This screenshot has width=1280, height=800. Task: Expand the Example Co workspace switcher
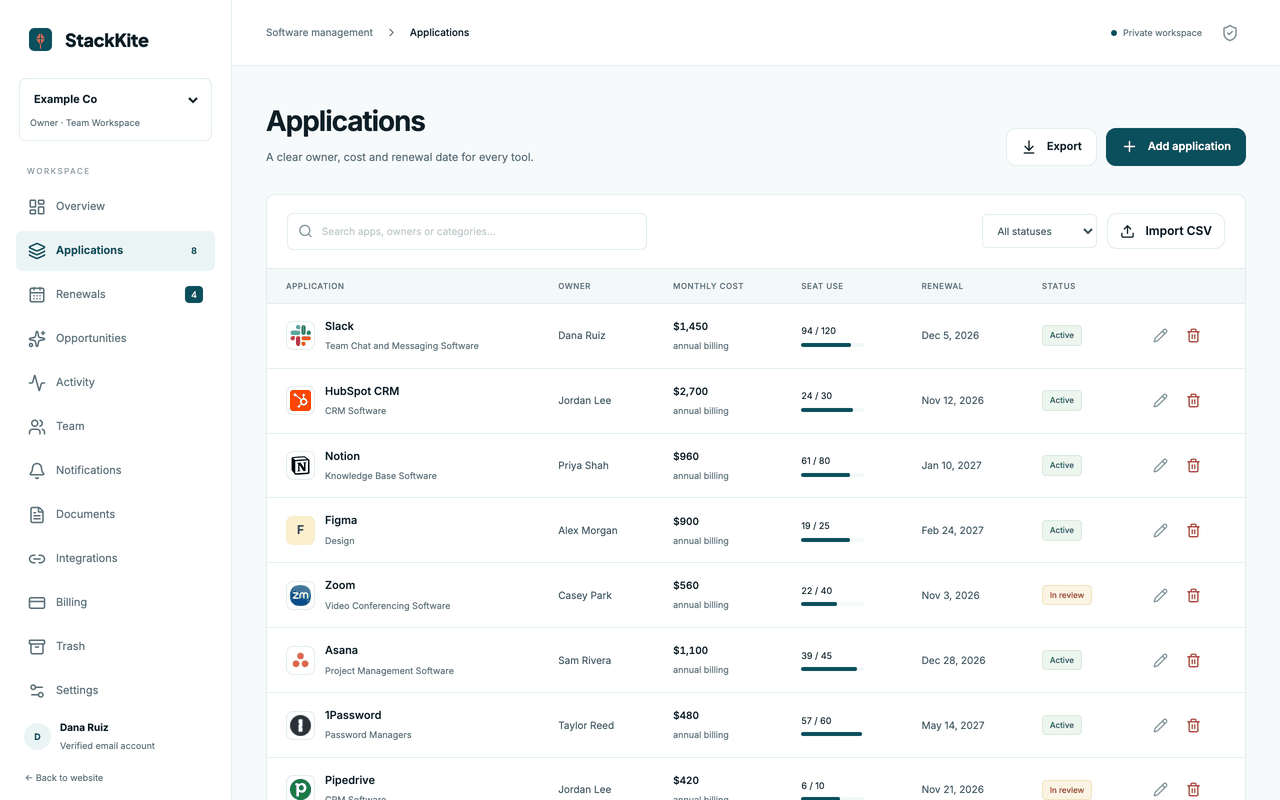tap(115, 110)
